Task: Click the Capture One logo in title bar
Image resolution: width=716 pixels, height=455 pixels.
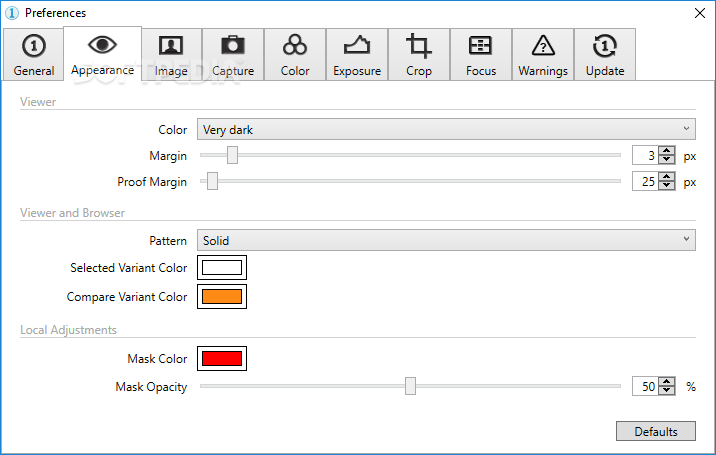Action: point(12,13)
